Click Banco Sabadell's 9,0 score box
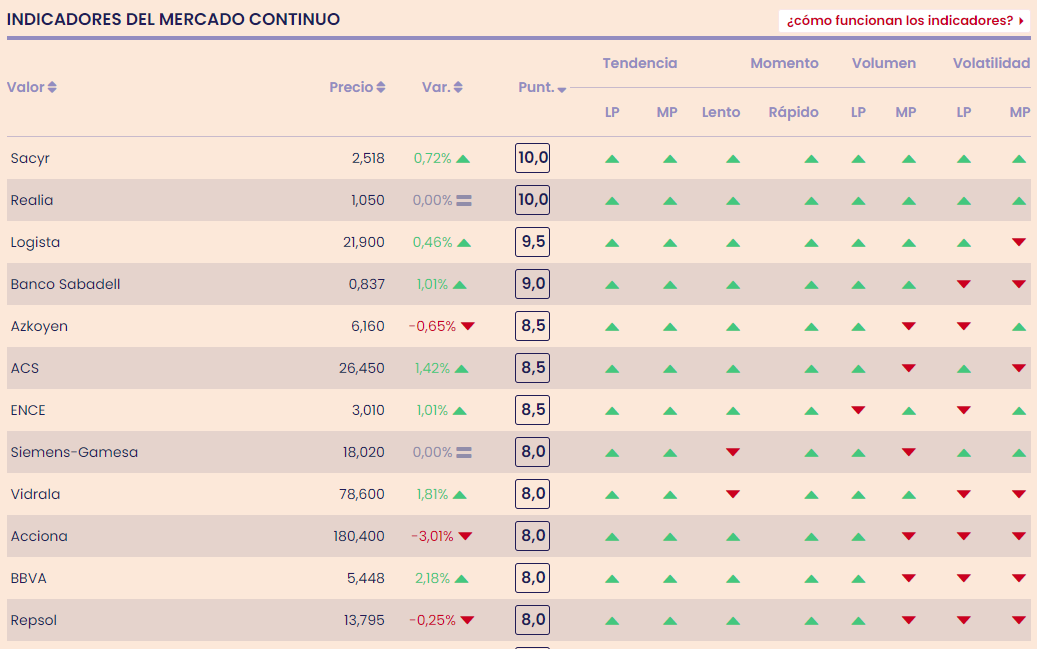The image size is (1037, 649). point(532,284)
